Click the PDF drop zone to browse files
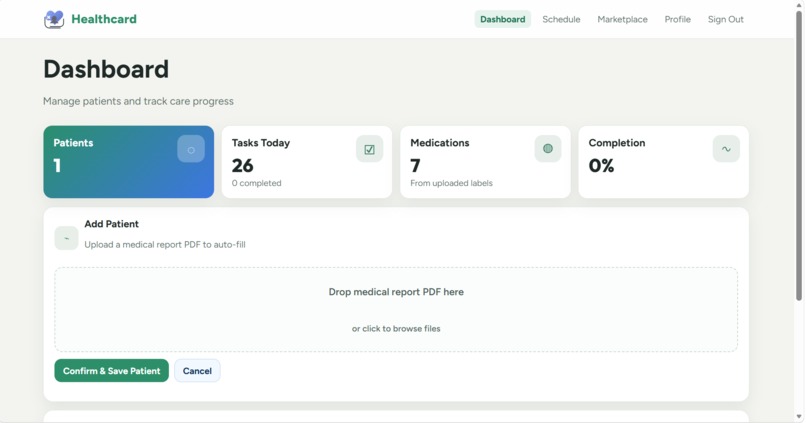The height and width of the screenshot is (423, 806). [x=396, y=309]
